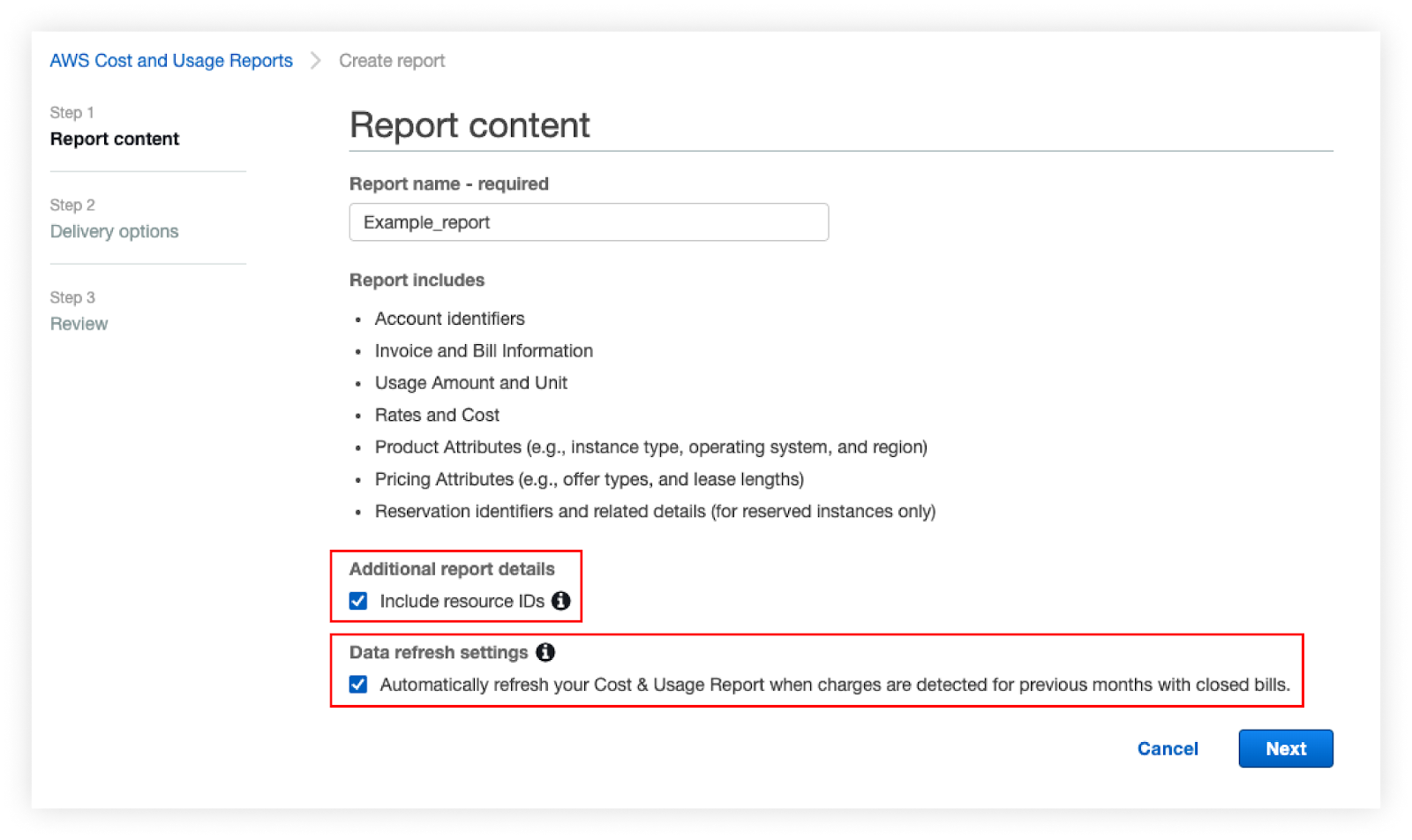Toggle the automatic refresh checkbox
The image size is (1412, 840).
click(358, 685)
